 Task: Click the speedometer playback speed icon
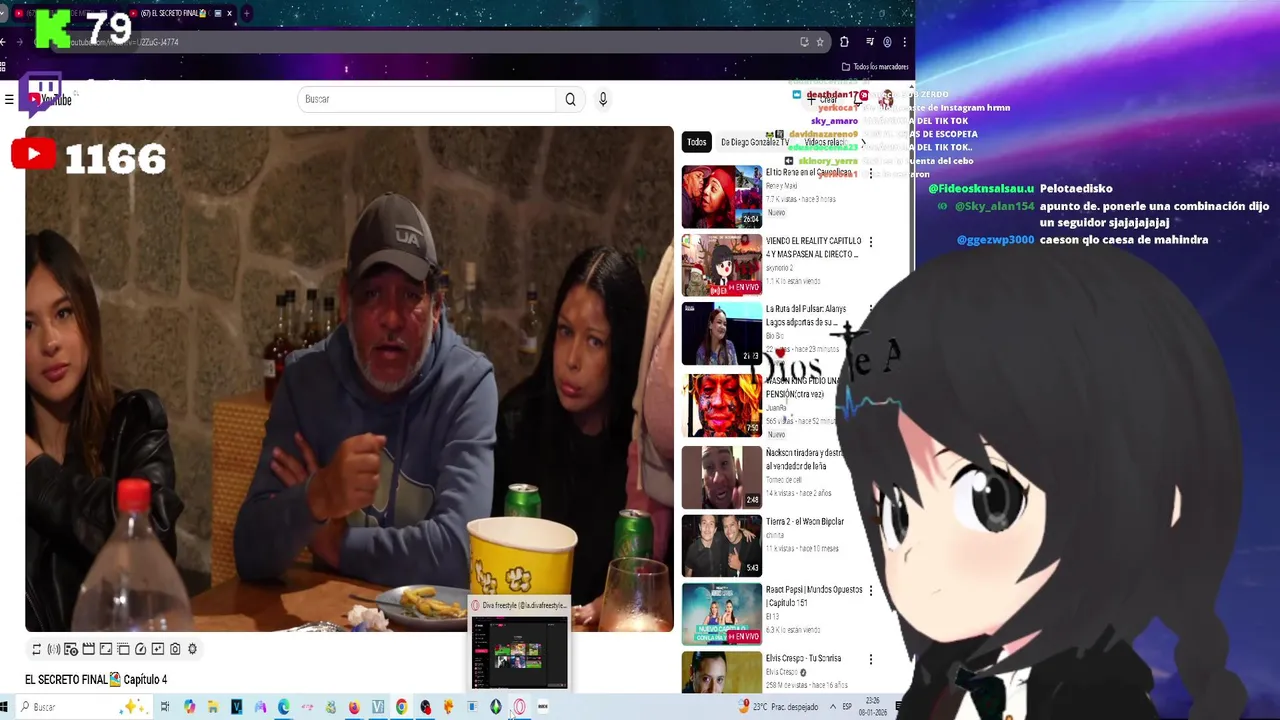pos(141,649)
